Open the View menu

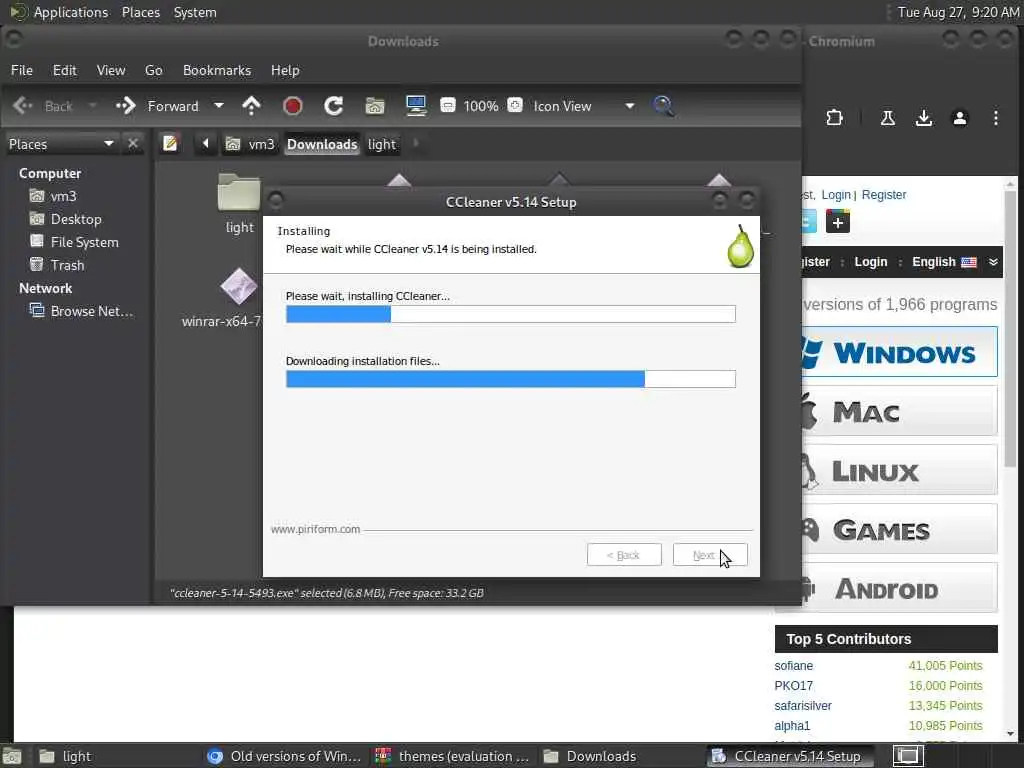point(111,70)
